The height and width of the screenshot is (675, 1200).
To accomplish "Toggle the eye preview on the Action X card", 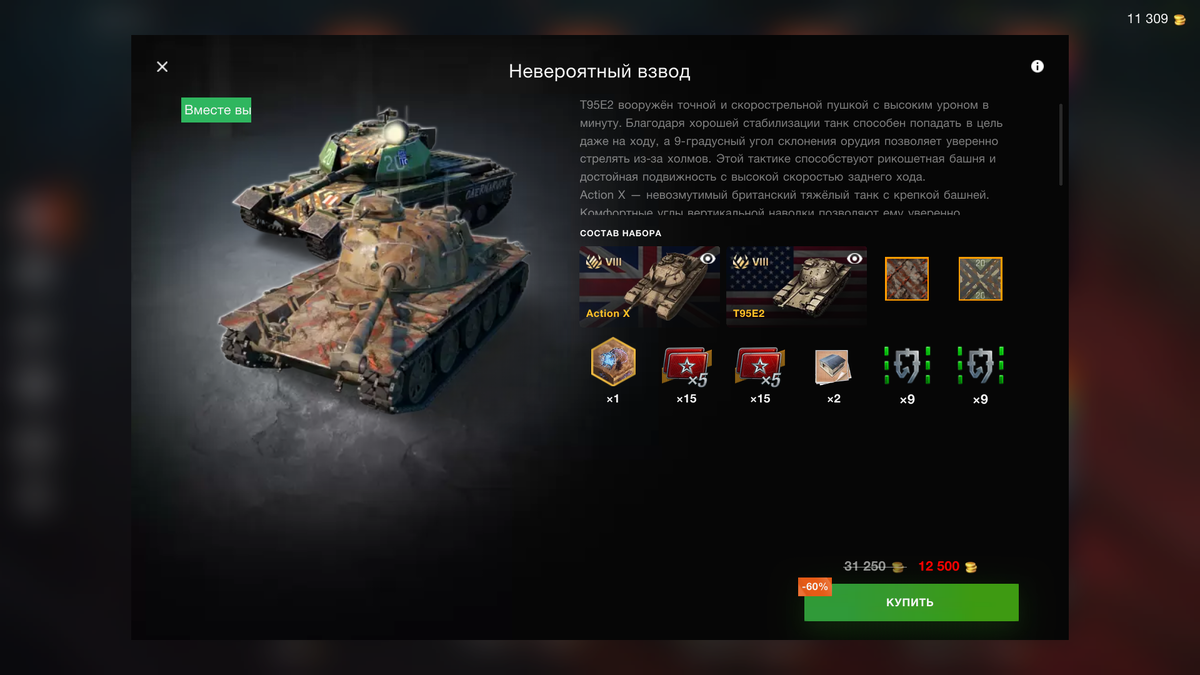I will pyautogui.click(x=708, y=258).
